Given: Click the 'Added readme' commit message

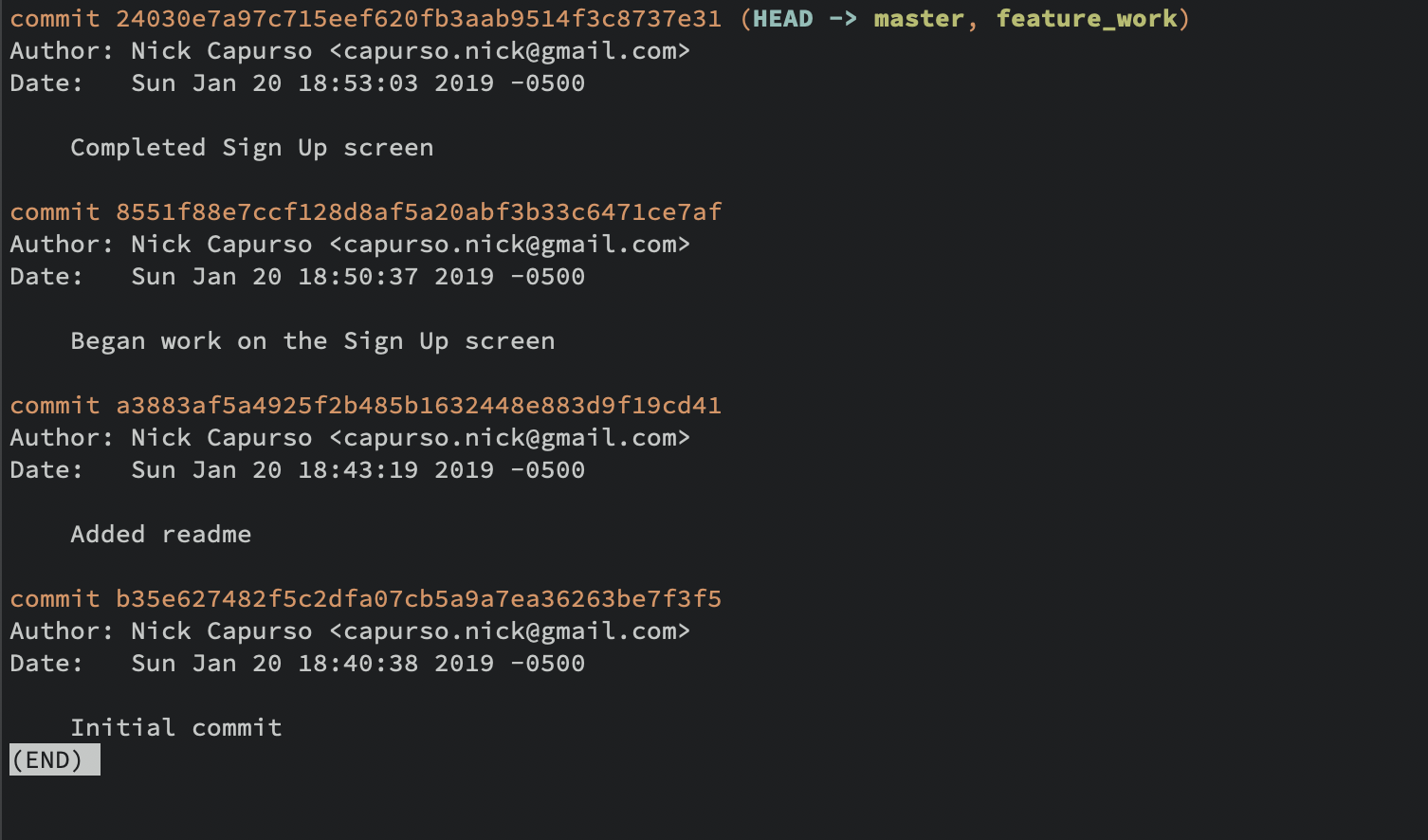Looking at the screenshot, I should 161,535.
